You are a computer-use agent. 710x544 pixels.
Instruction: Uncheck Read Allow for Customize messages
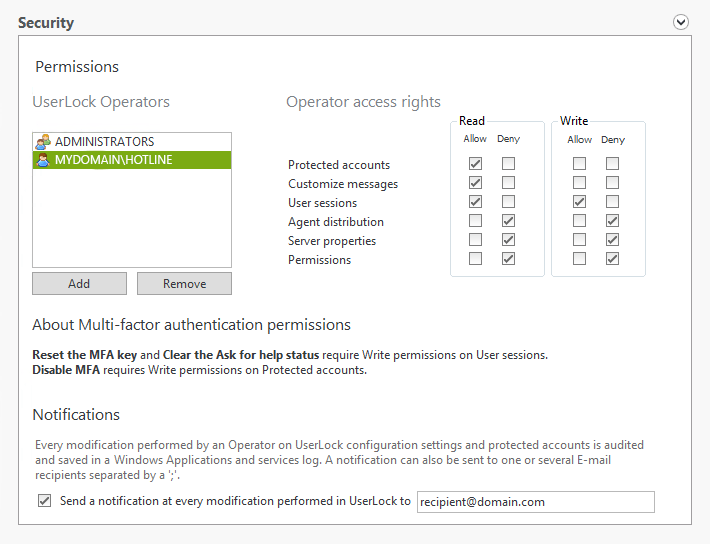coord(475,183)
